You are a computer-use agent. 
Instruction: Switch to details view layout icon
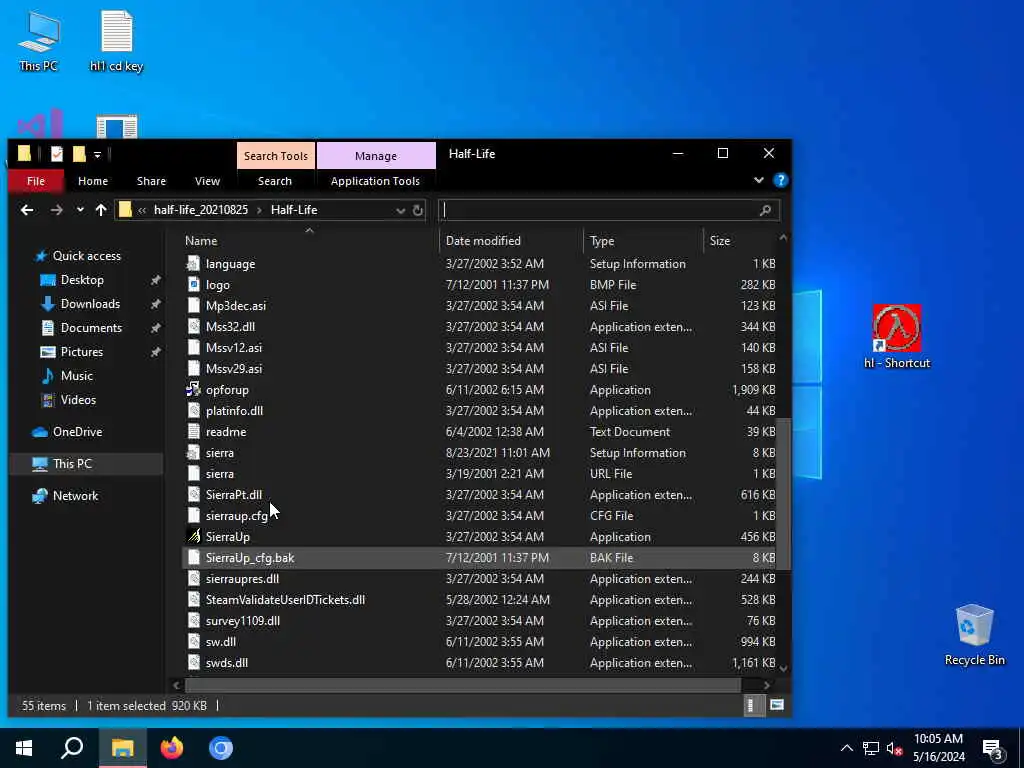click(x=752, y=705)
